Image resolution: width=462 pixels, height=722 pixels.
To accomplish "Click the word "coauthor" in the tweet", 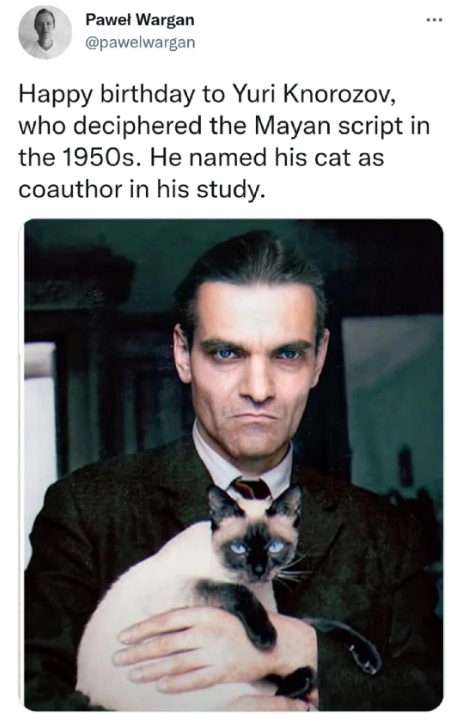I will (70, 189).
